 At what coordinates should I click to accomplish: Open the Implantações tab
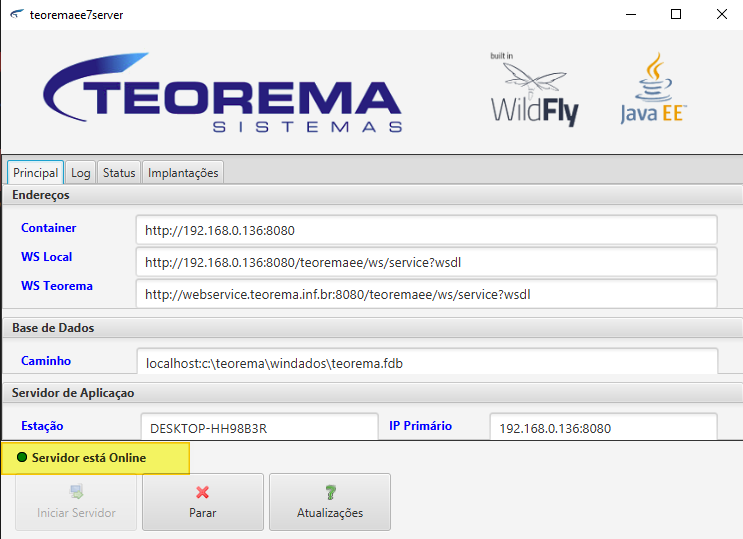point(183,173)
